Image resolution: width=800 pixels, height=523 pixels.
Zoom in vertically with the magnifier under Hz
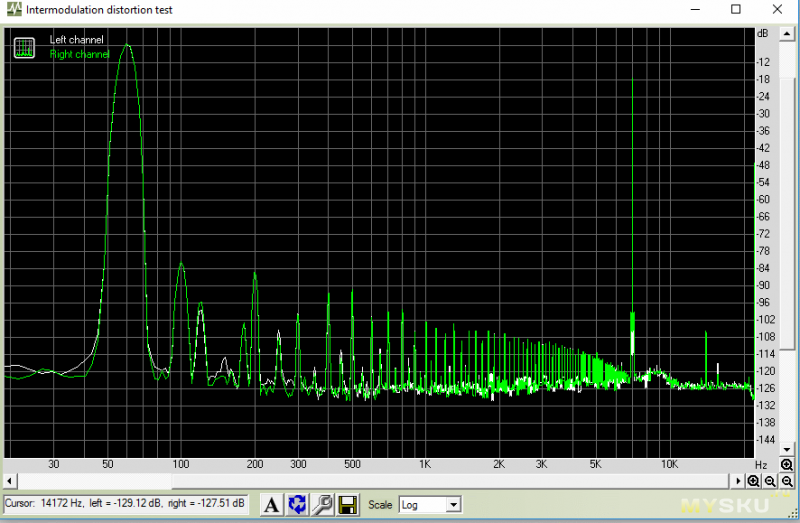(x=787, y=465)
